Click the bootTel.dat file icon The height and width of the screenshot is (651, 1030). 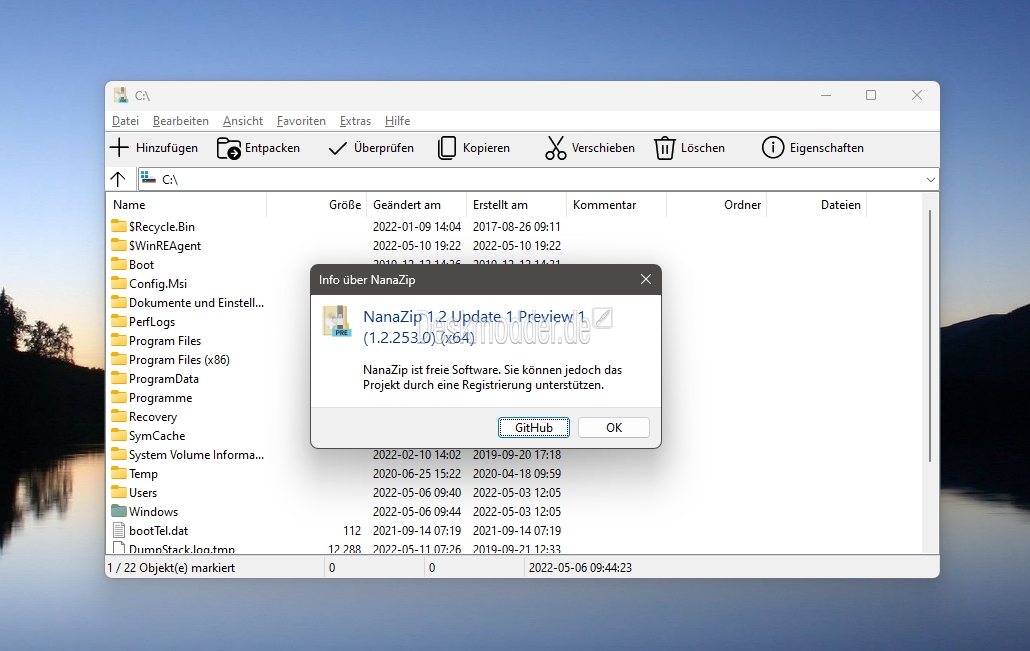119,530
